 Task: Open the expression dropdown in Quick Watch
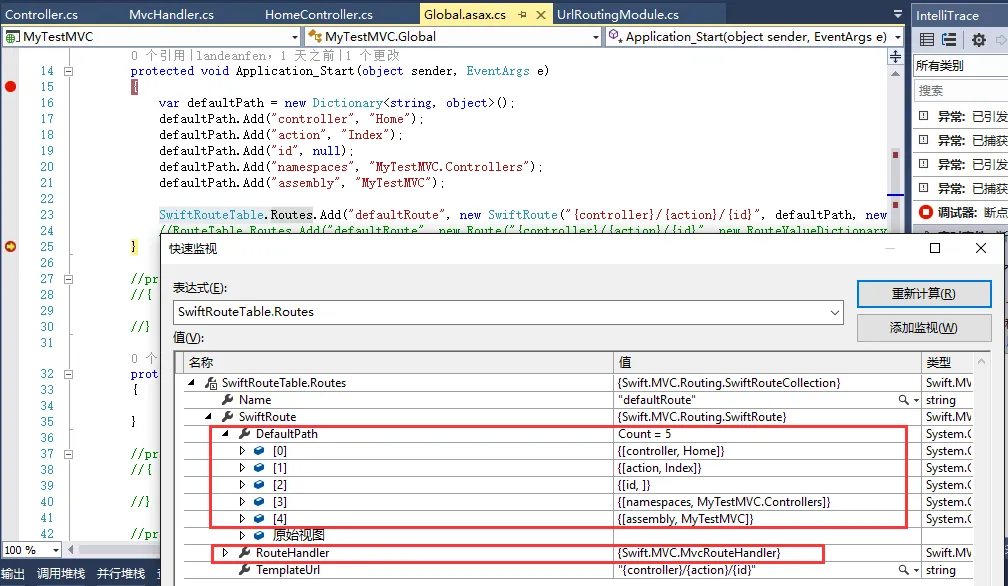[835, 312]
